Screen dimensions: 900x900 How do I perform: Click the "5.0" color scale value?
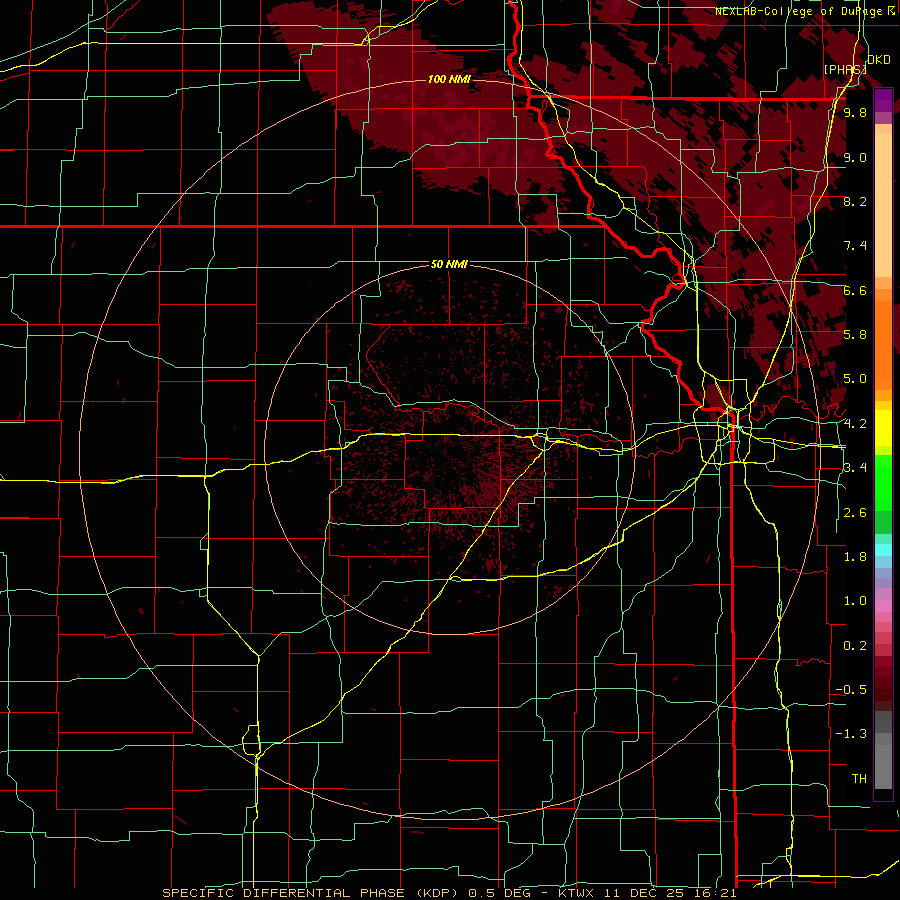(855, 379)
